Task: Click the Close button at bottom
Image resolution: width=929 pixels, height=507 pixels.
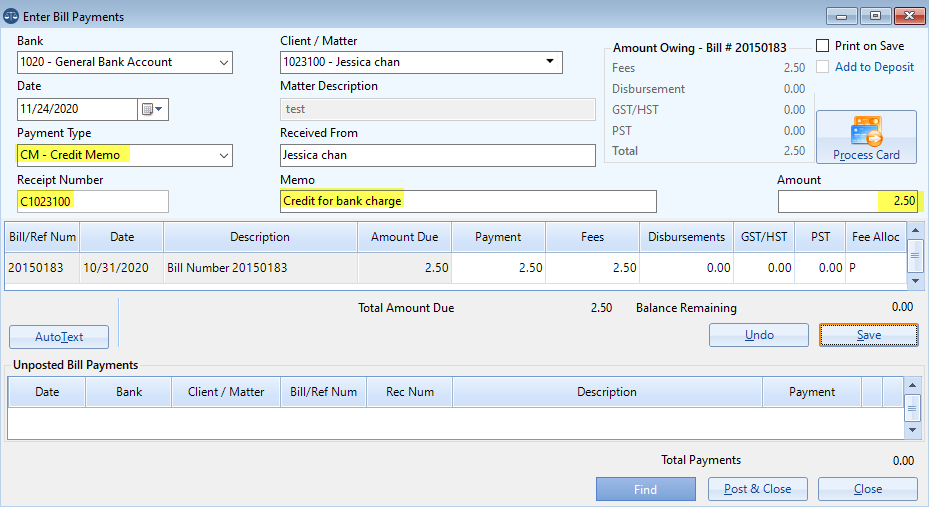Action: [x=868, y=489]
